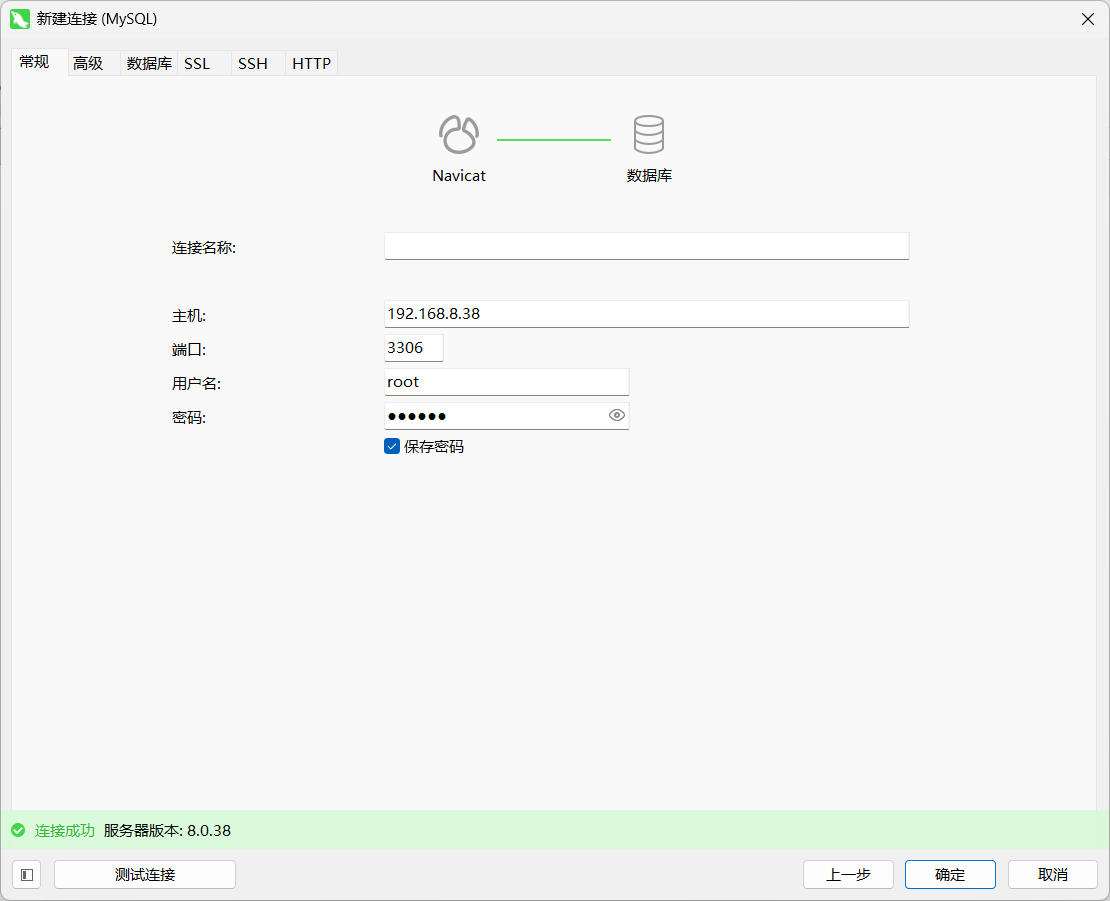Click the 确定 button
Viewport: 1110px width, 901px height.
(950, 875)
